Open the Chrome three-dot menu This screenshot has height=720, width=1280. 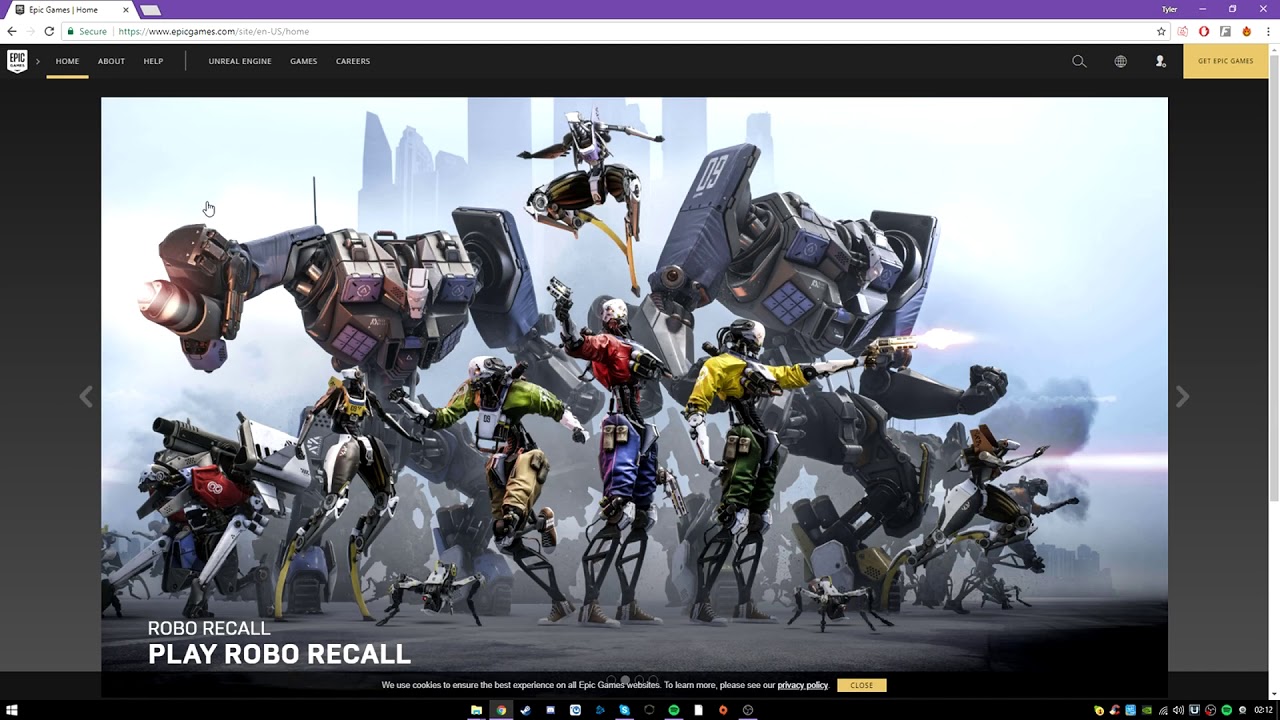pos(1267,31)
